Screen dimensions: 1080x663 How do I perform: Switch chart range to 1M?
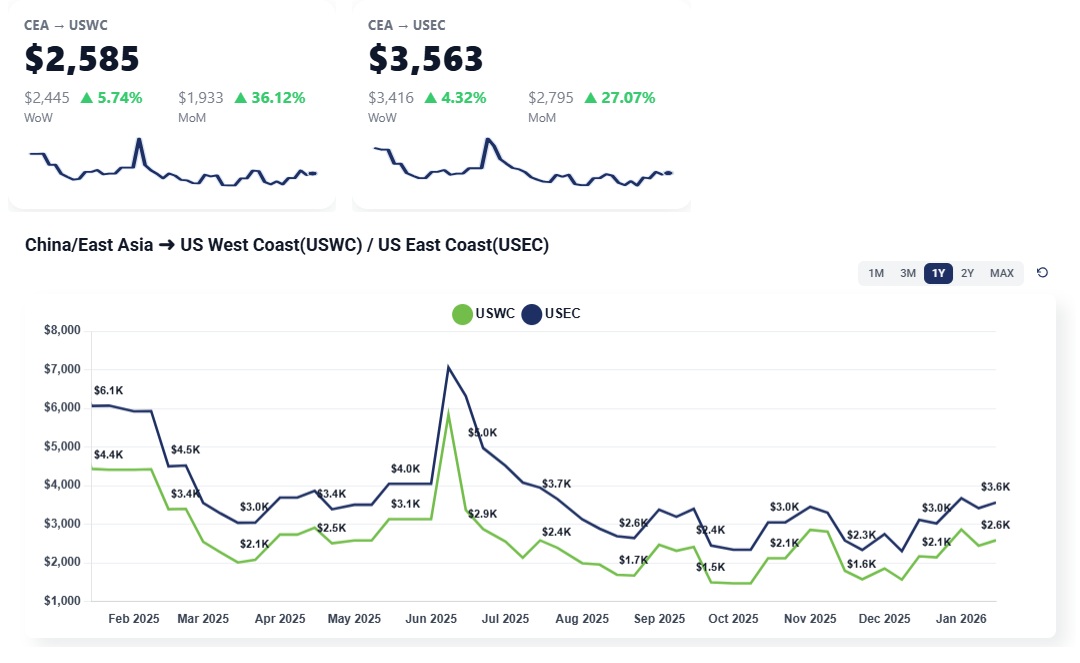(x=876, y=273)
